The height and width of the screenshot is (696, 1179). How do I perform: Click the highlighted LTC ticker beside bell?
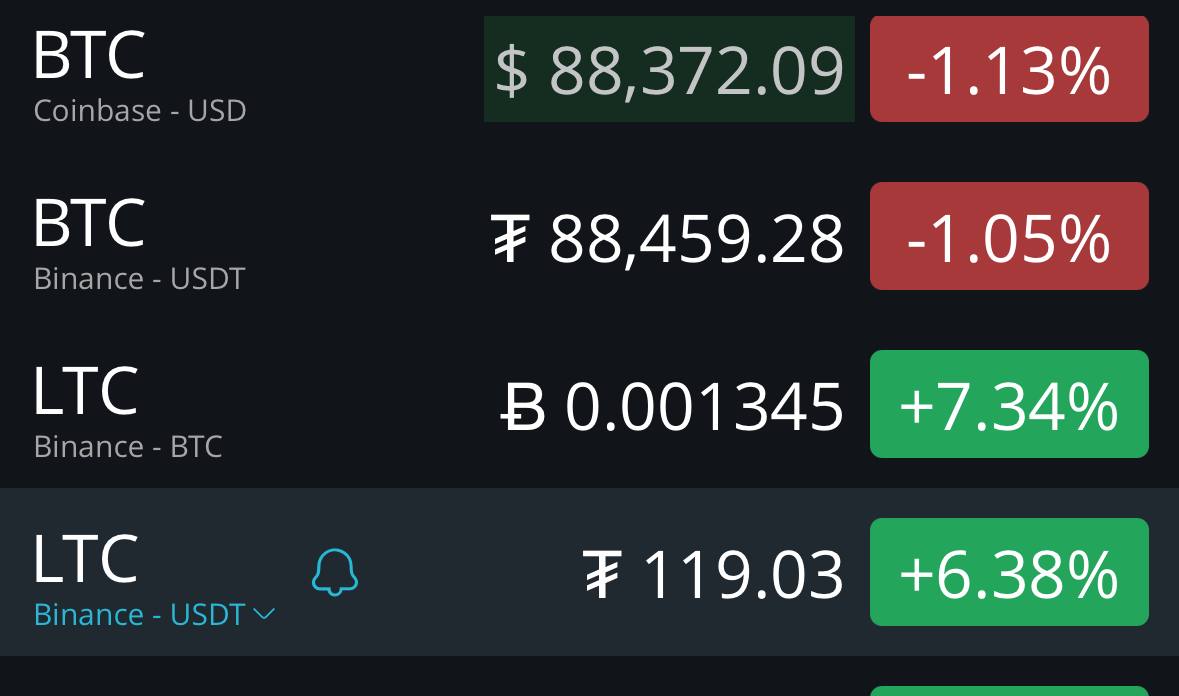[86, 558]
